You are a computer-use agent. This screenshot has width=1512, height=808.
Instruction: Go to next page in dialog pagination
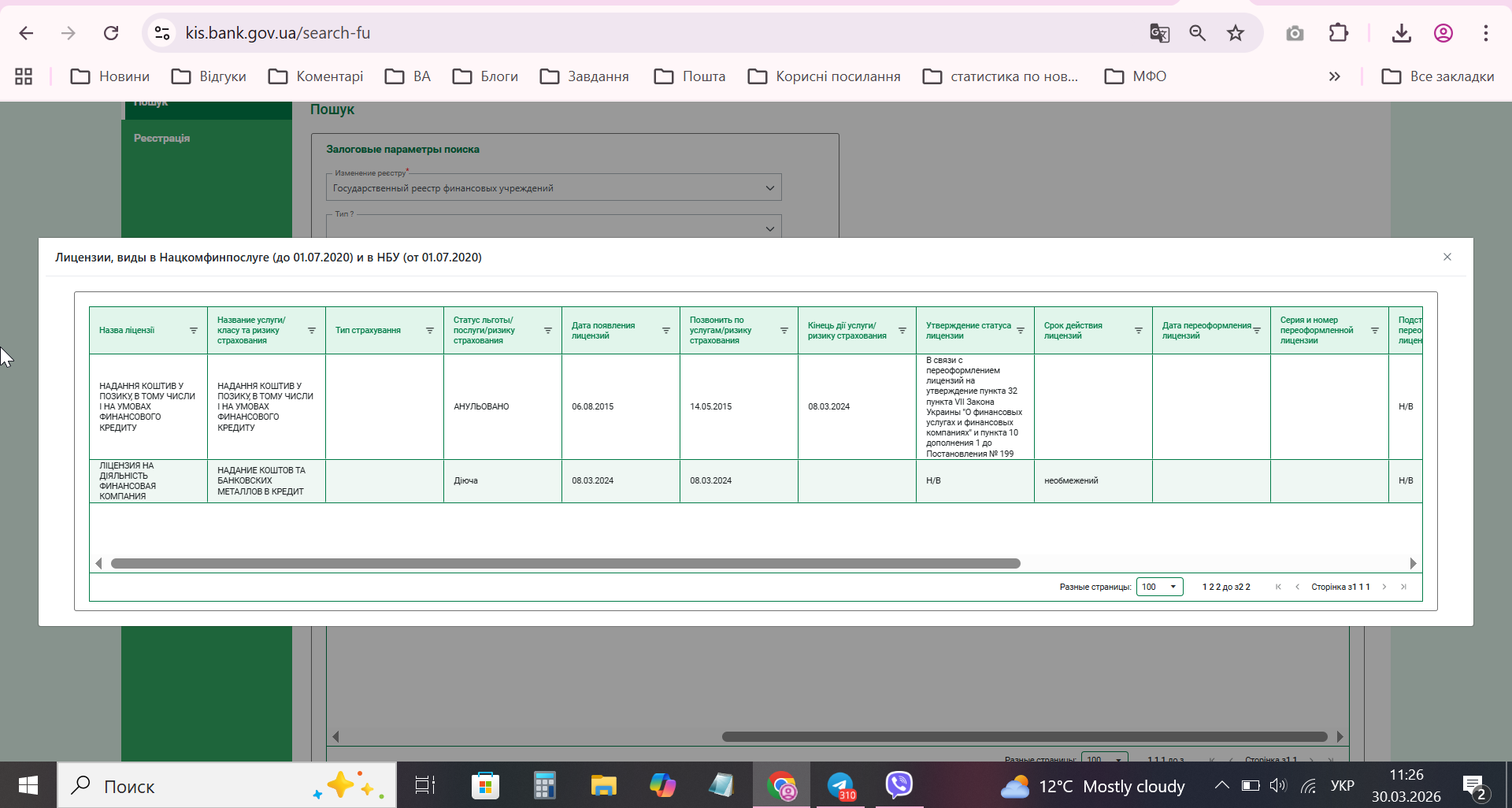(x=1384, y=587)
